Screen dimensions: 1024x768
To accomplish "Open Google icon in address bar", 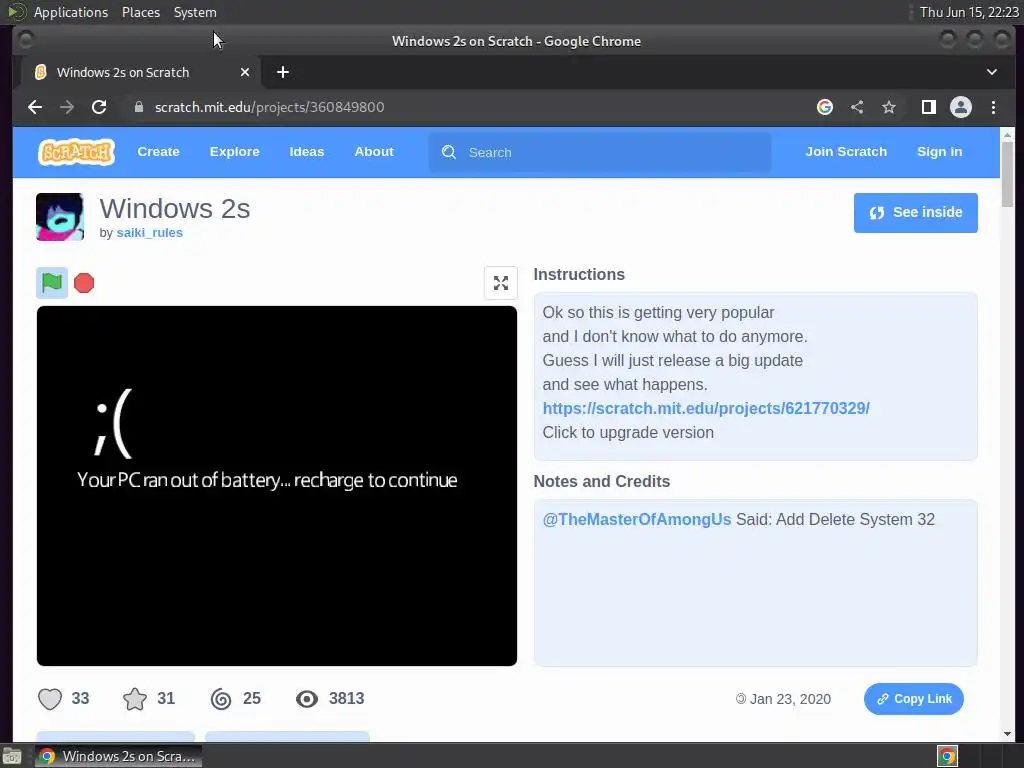I will (x=825, y=107).
